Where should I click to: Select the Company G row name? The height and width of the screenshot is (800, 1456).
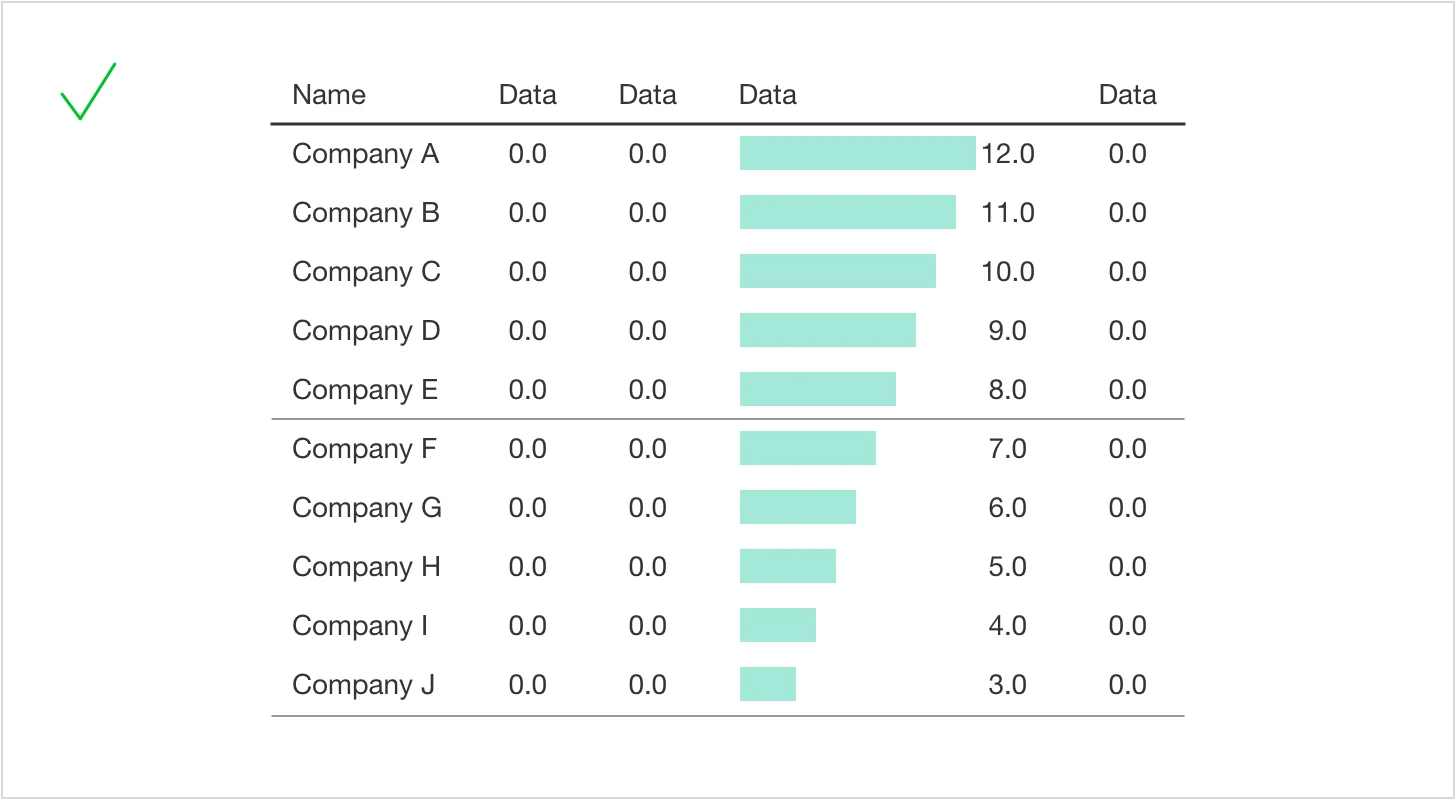coord(367,508)
